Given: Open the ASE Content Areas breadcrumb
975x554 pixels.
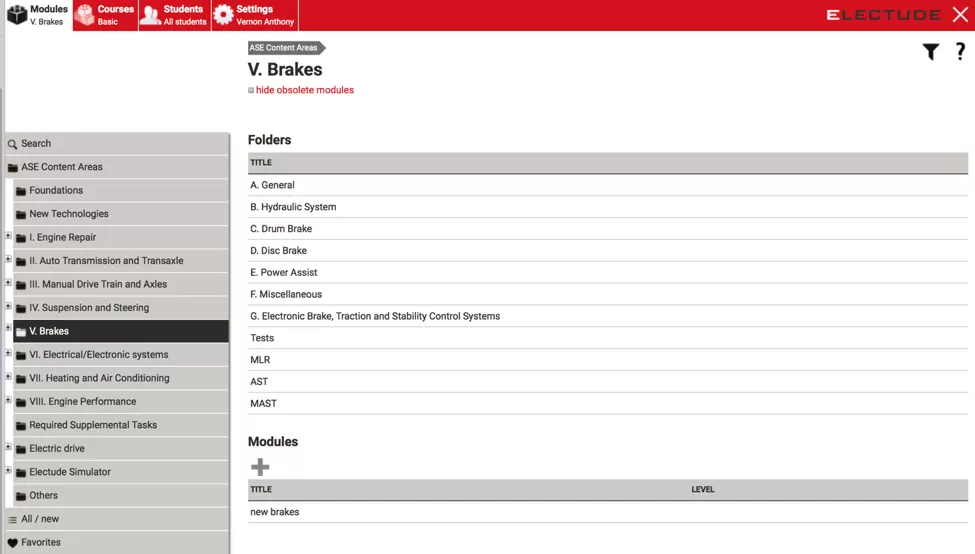Looking at the screenshot, I should (x=284, y=47).
